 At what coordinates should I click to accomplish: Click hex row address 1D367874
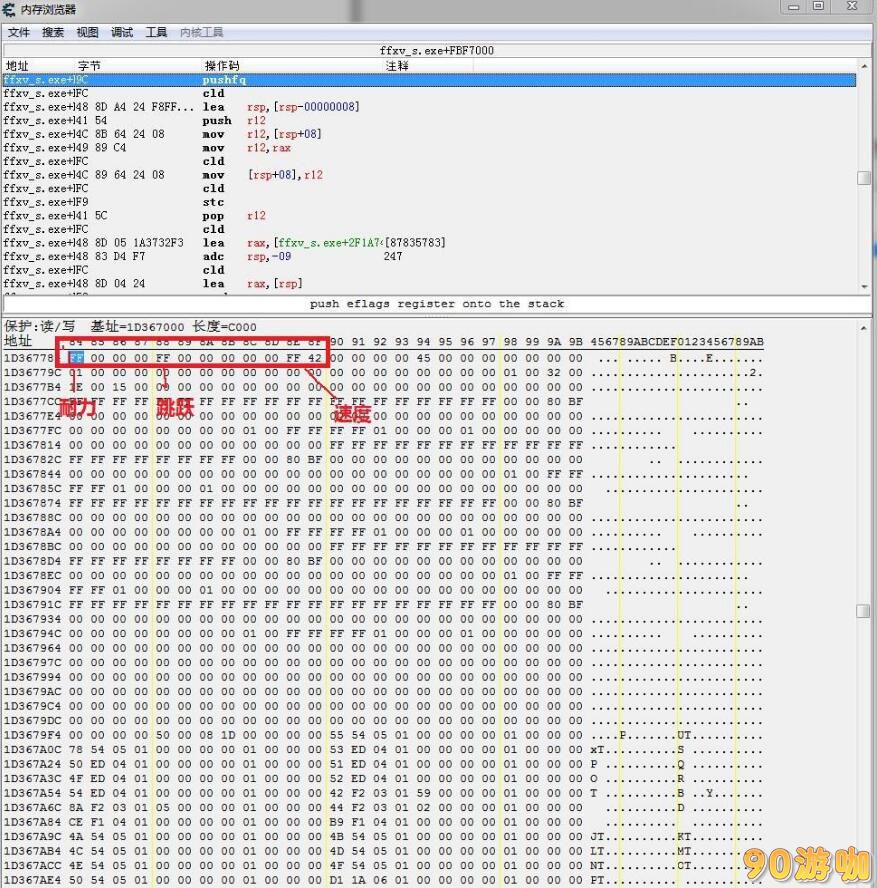pos(32,503)
